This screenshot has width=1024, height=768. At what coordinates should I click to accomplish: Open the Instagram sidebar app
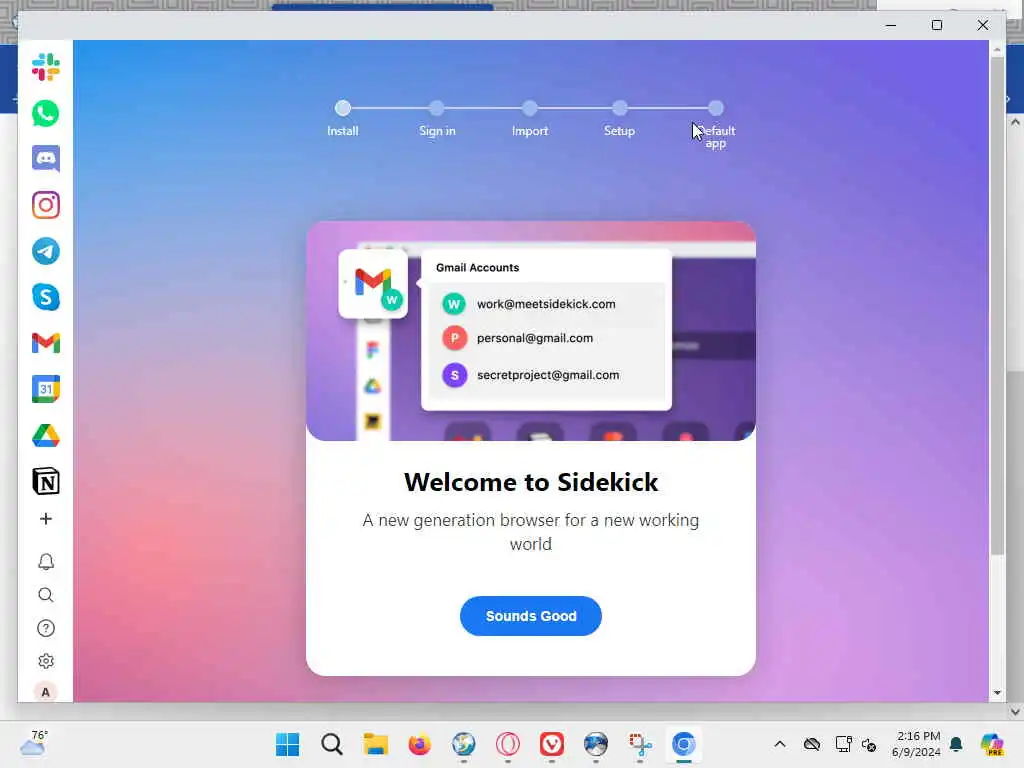click(46, 205)
